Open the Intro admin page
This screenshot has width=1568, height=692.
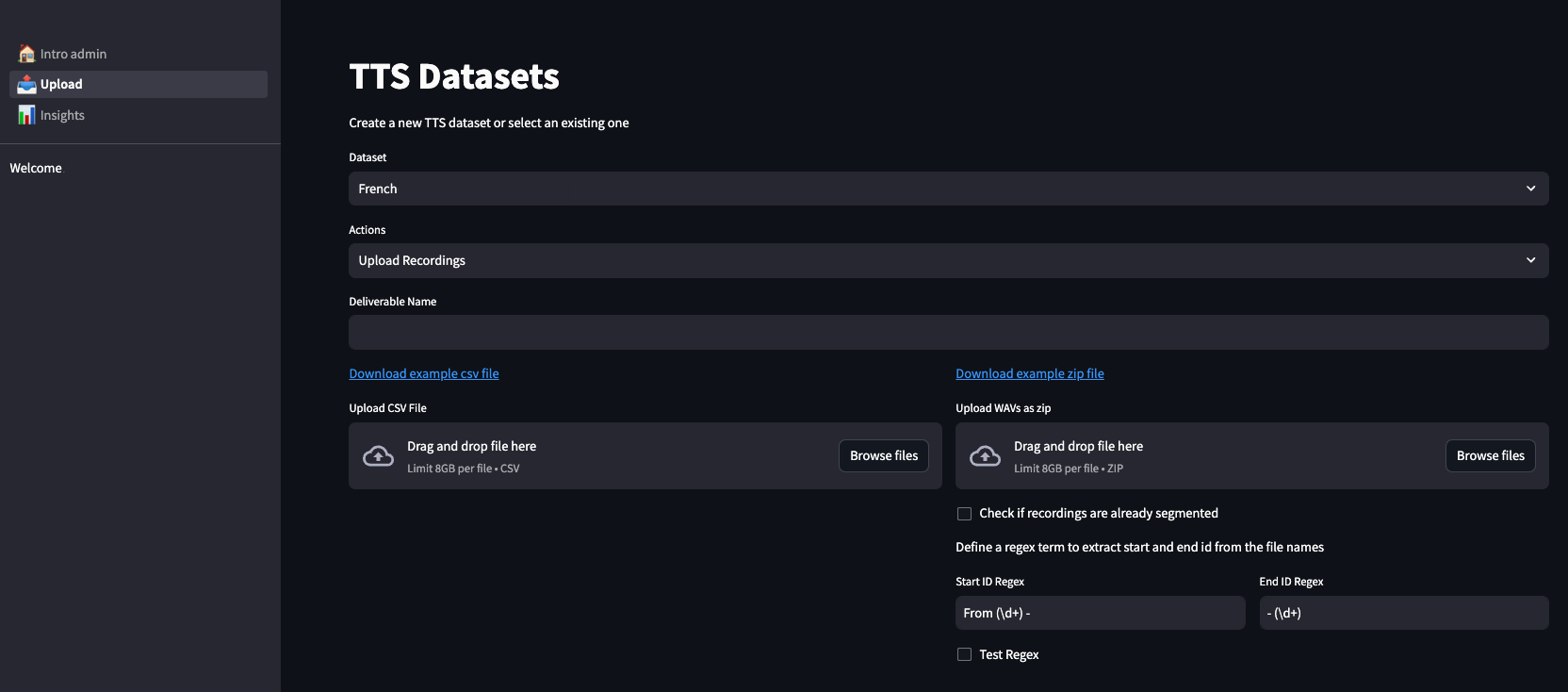(x=139, y=54)
